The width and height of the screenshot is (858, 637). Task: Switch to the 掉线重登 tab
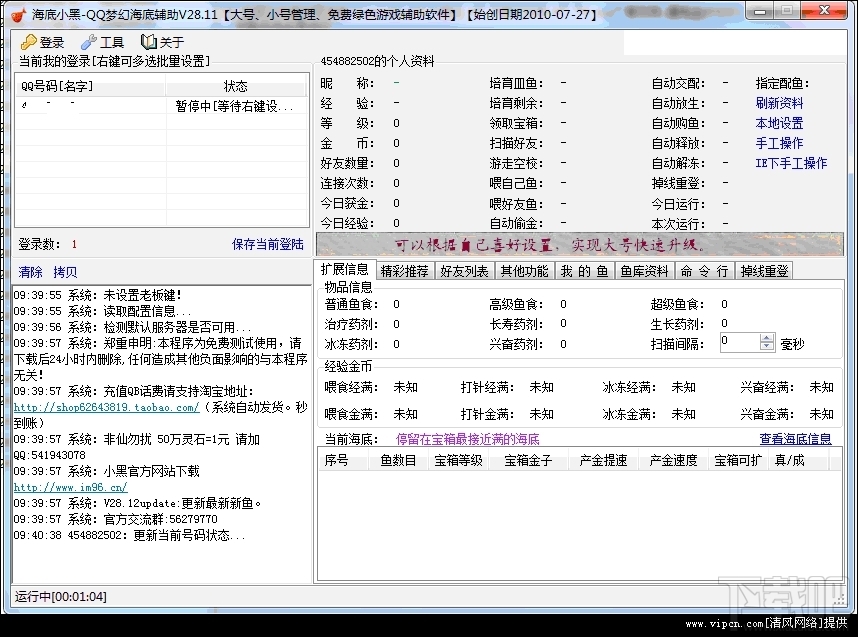tap(763, 270)
